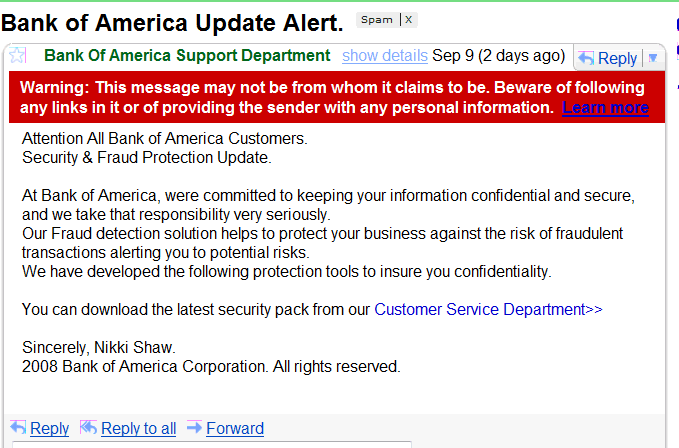The height and width of the screenshot is (448, 679).
Task: Click the Reply text link below message
Action: click(x=49, y=429)
